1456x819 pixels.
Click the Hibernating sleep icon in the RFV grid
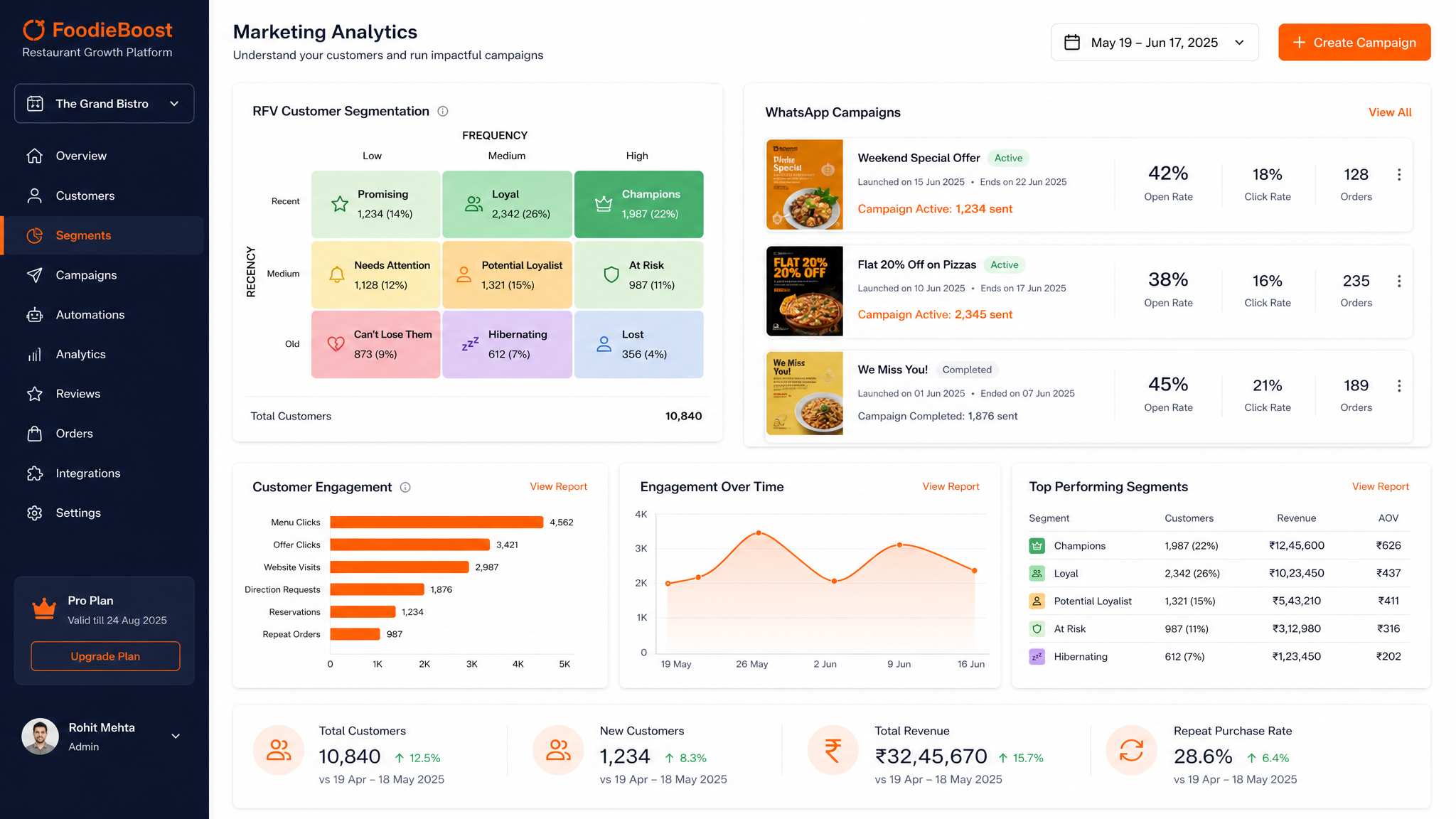pyautogui.click(x=470, y=344)
